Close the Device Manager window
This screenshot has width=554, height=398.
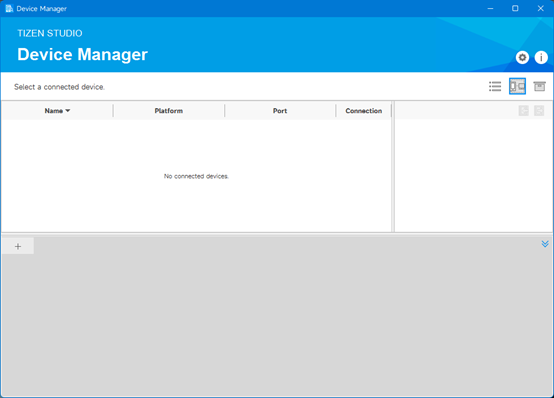click(541, 8)
